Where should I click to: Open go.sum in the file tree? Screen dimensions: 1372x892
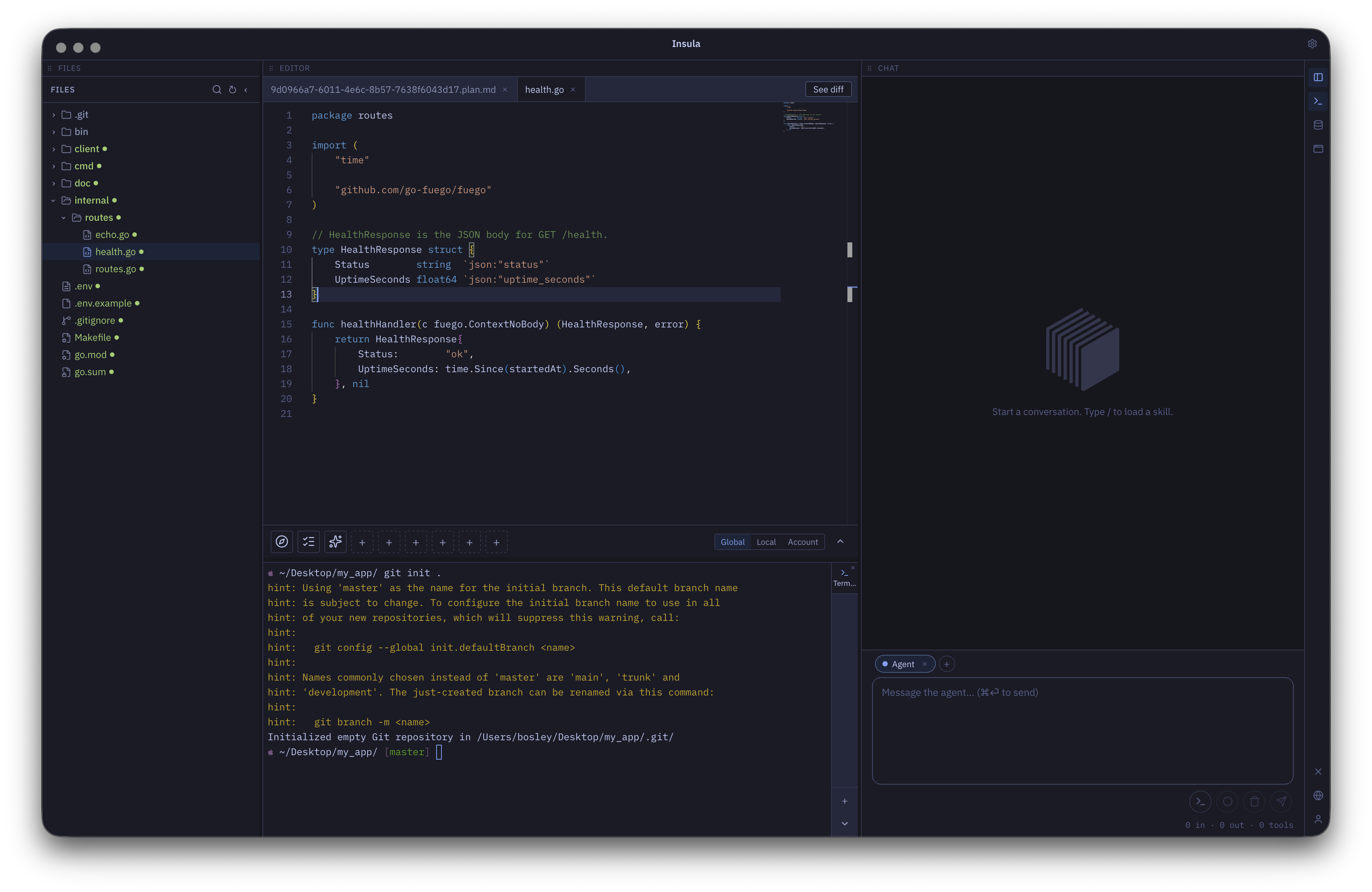coord(151,372)
